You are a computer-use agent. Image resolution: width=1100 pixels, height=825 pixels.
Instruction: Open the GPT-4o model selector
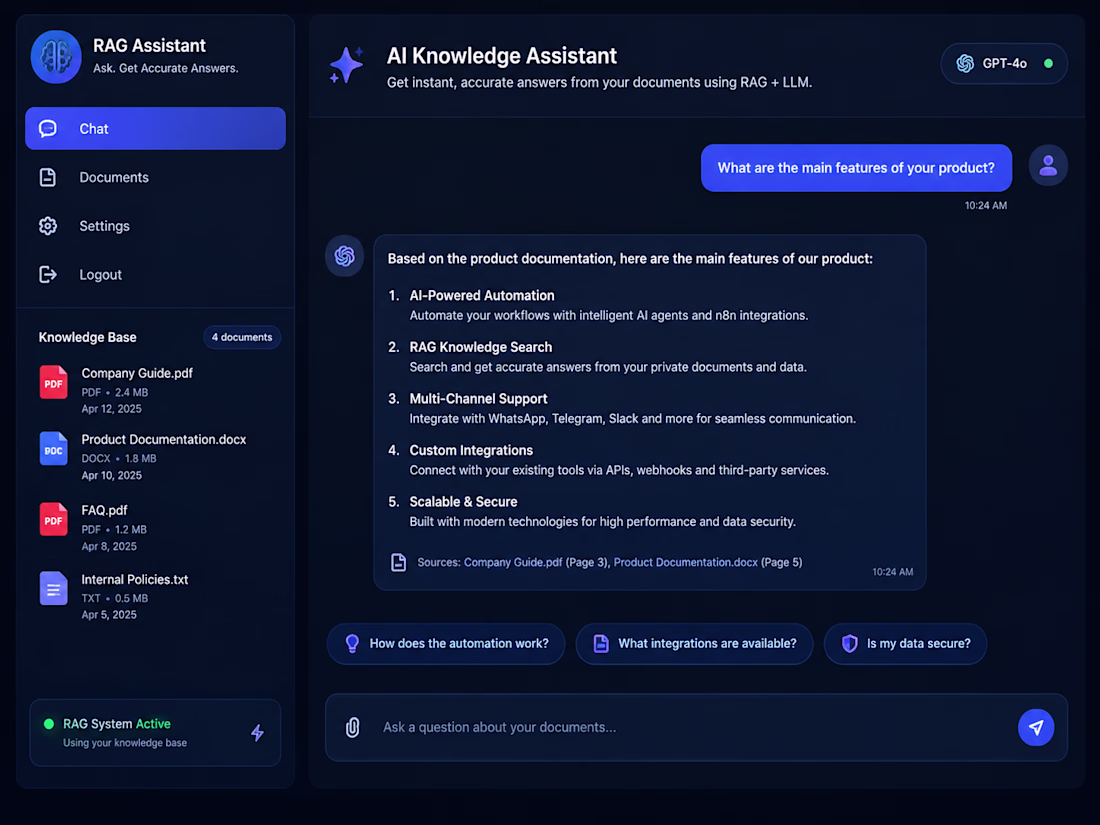[1004, 64]
